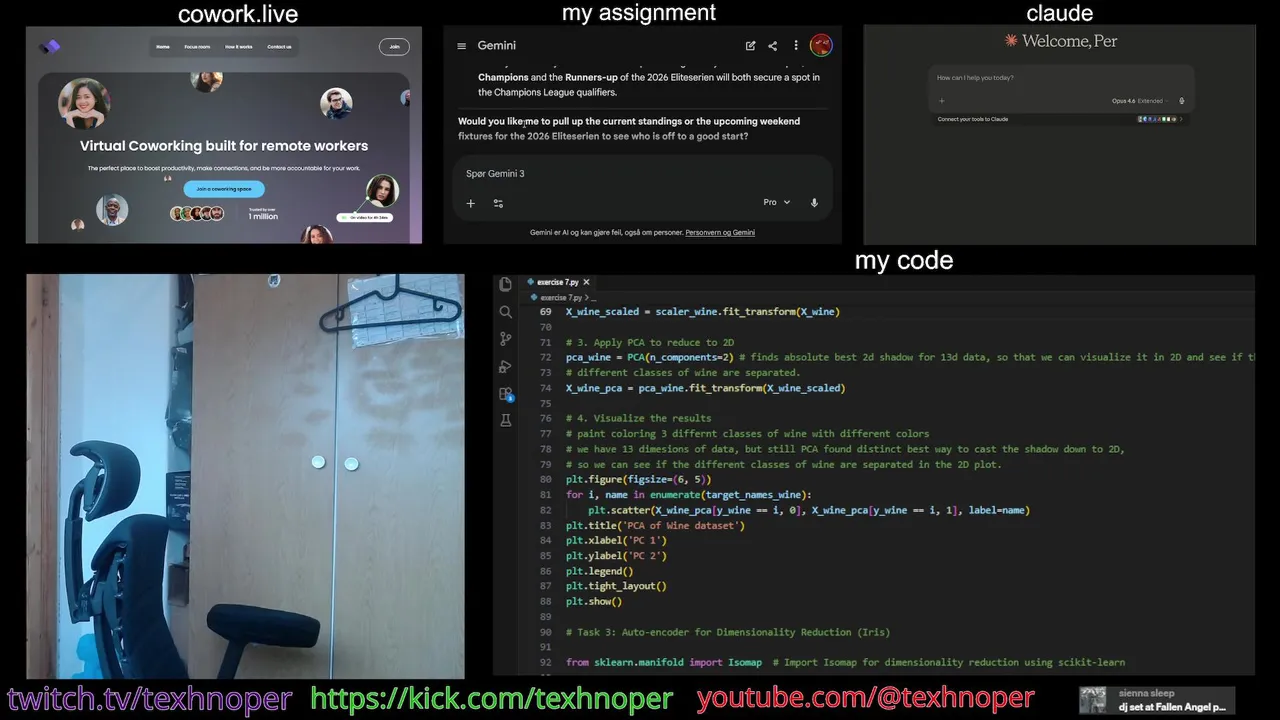Activate Claude's microphone voice input

coord(1181,101)
